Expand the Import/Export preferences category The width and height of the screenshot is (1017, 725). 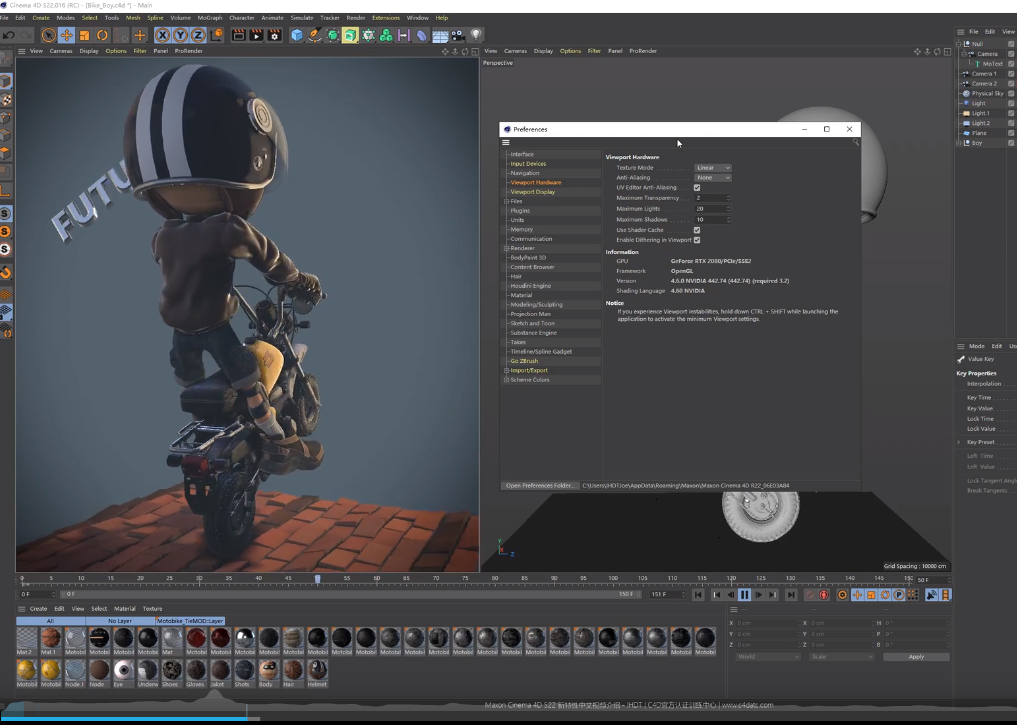click(x=507, y=370)
